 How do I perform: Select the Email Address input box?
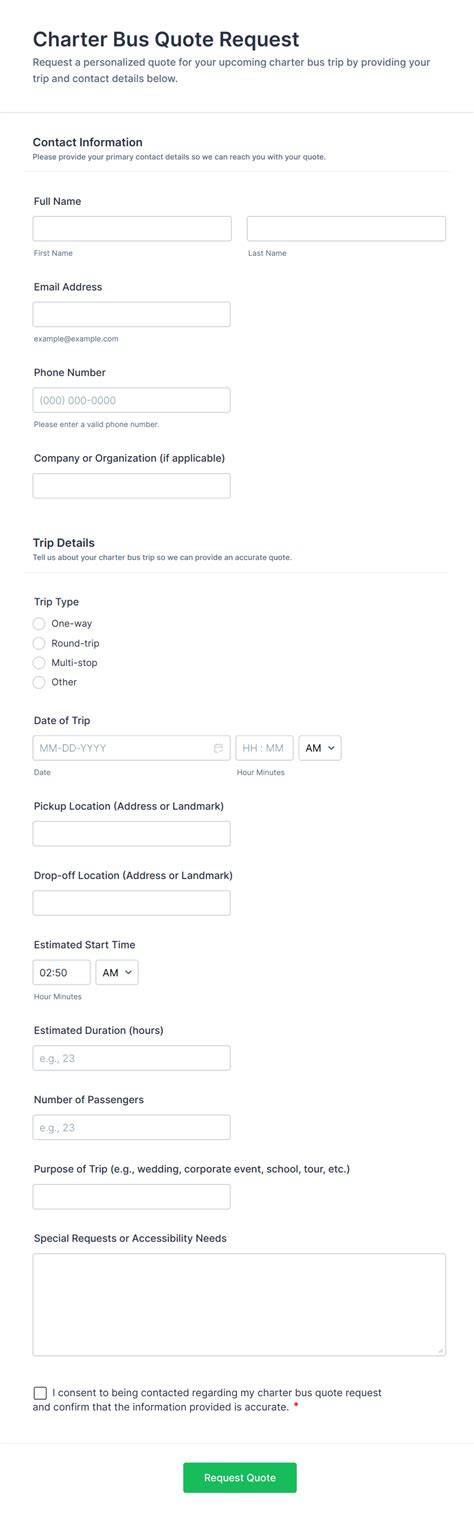pyautogui.click(x=132, y=314)
